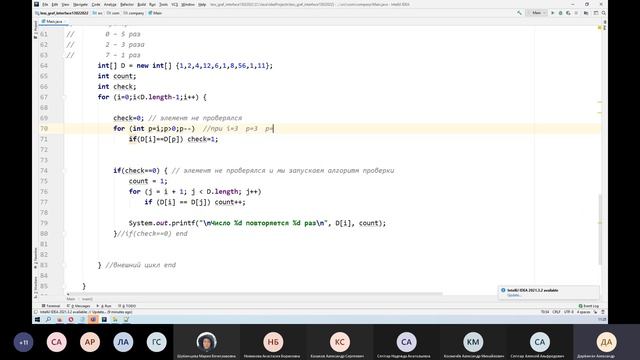640x360 pixels.
Task: Click the warnings indicator at editor top-right
Action: point(600,28)
